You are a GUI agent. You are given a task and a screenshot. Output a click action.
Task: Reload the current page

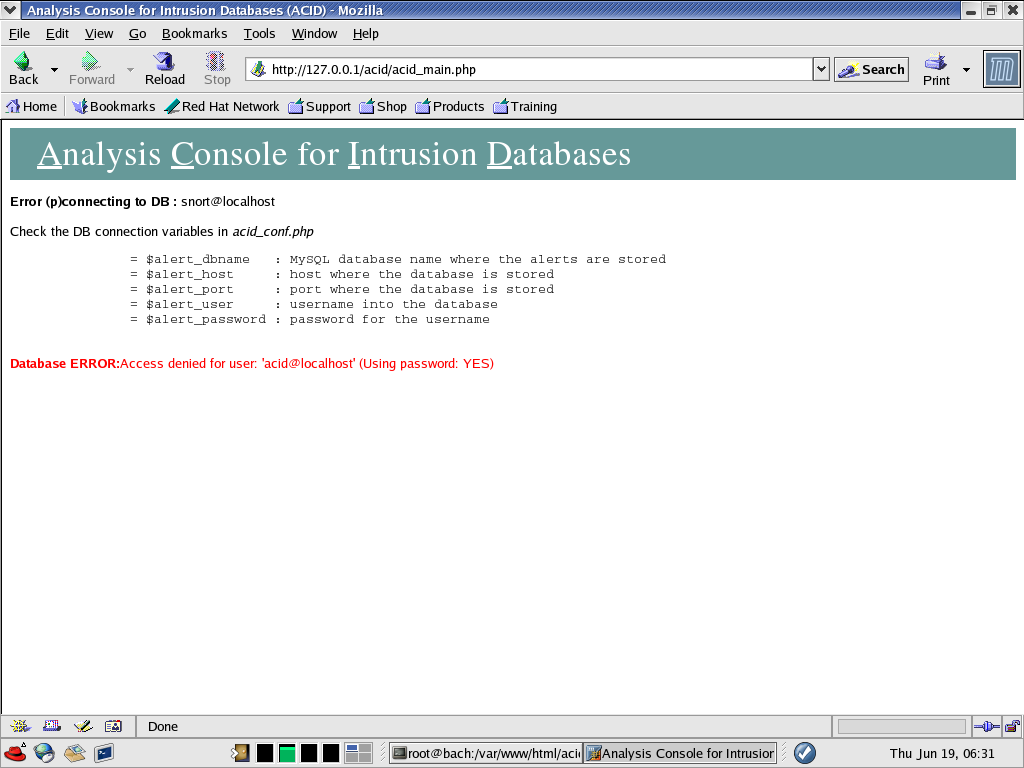pos(165,69)
